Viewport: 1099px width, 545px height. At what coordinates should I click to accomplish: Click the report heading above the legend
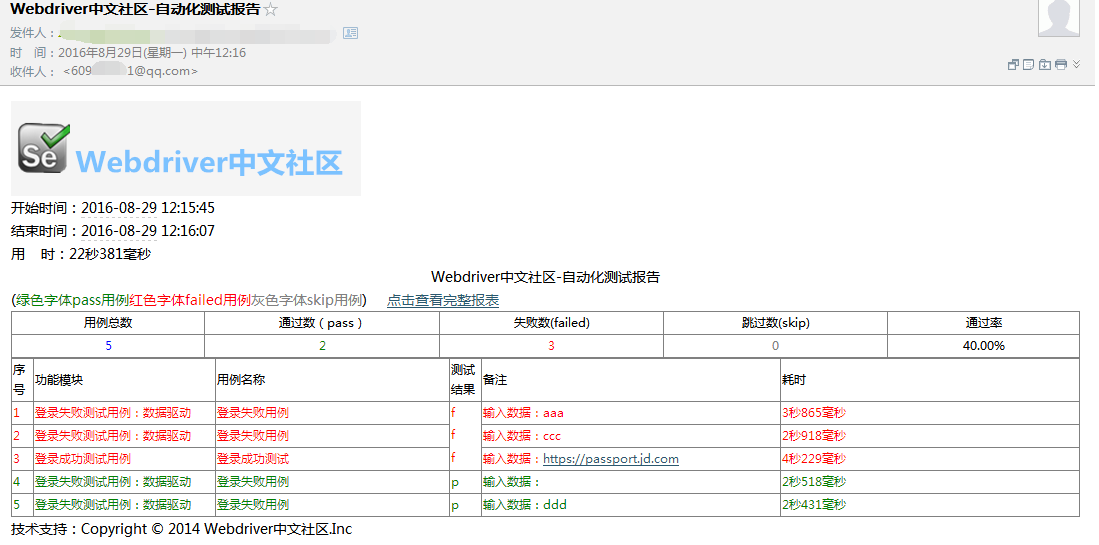(x=545, y=277)
